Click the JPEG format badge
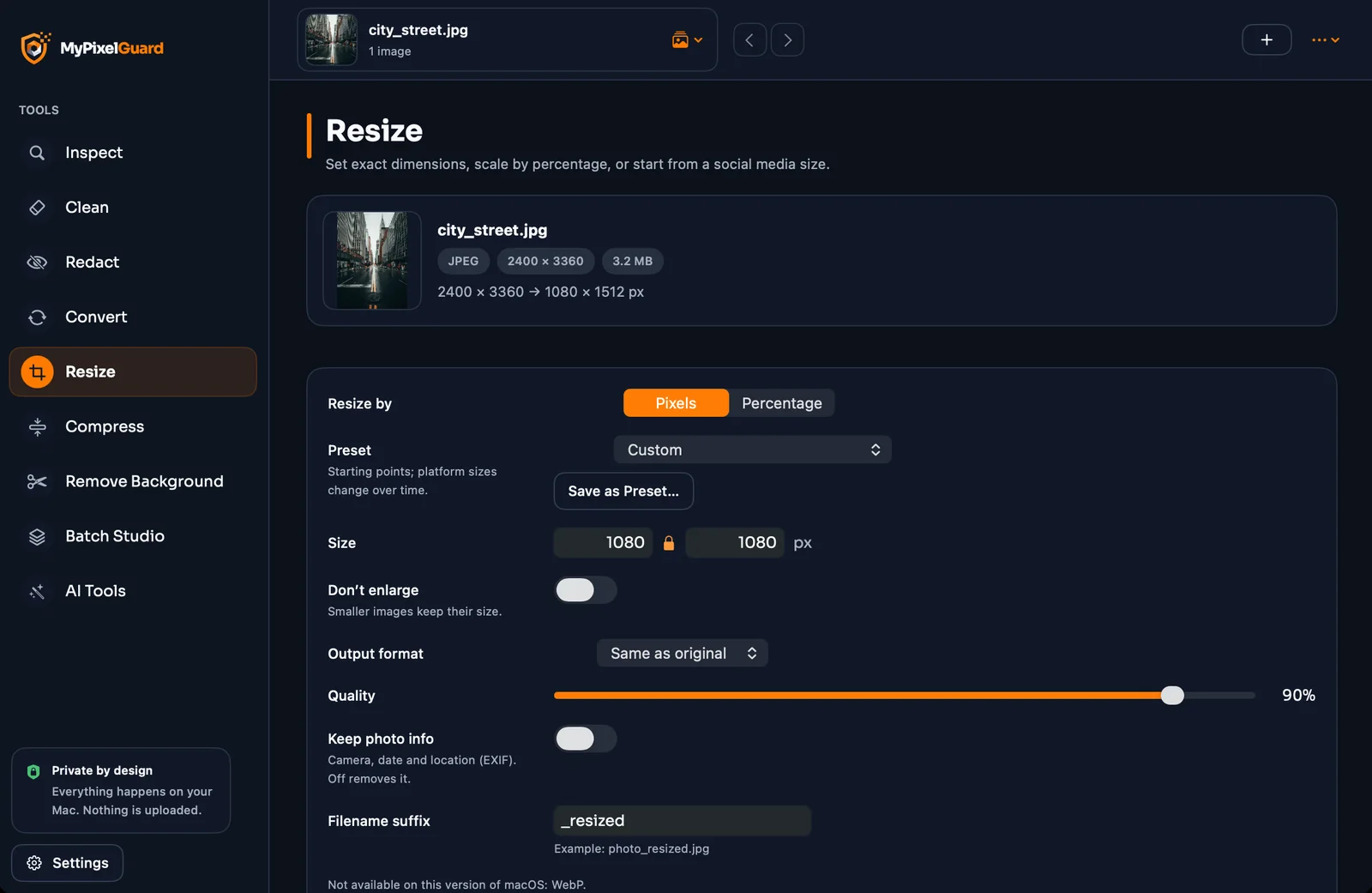1372x893 pixels. (x=463, y=262)
